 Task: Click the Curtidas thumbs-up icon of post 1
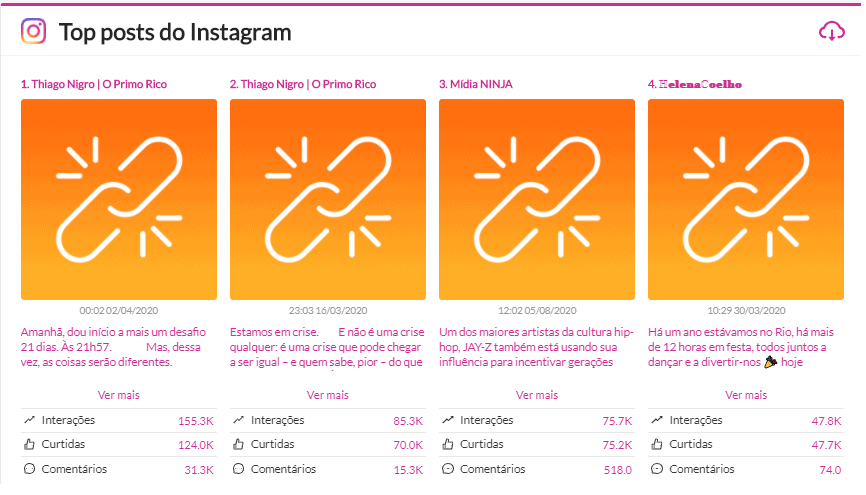[x=29, y=444]
